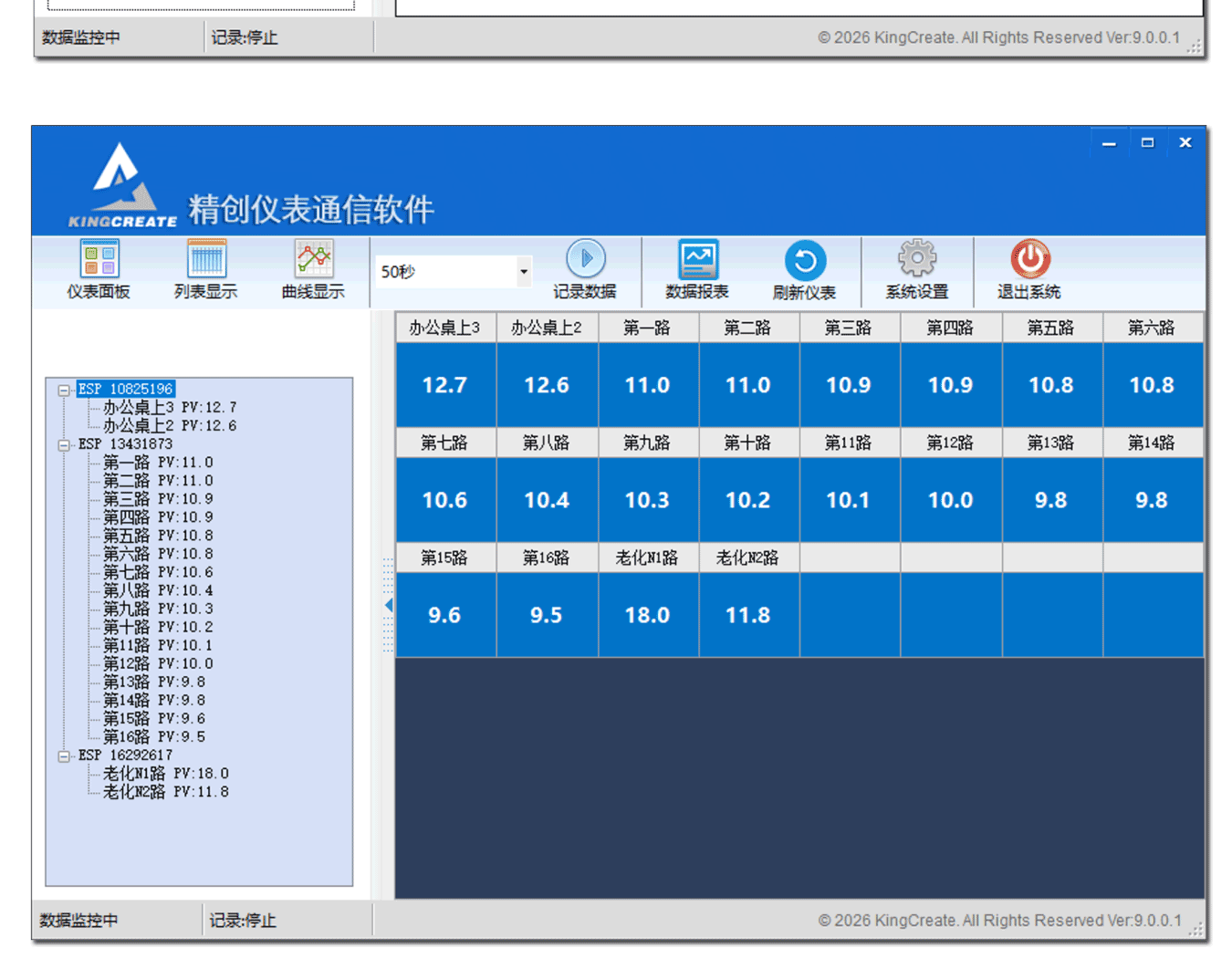This screenshot has width=1232, height=969.
Task: Open 系统设置 gear settings
Action: pos(916,260)
